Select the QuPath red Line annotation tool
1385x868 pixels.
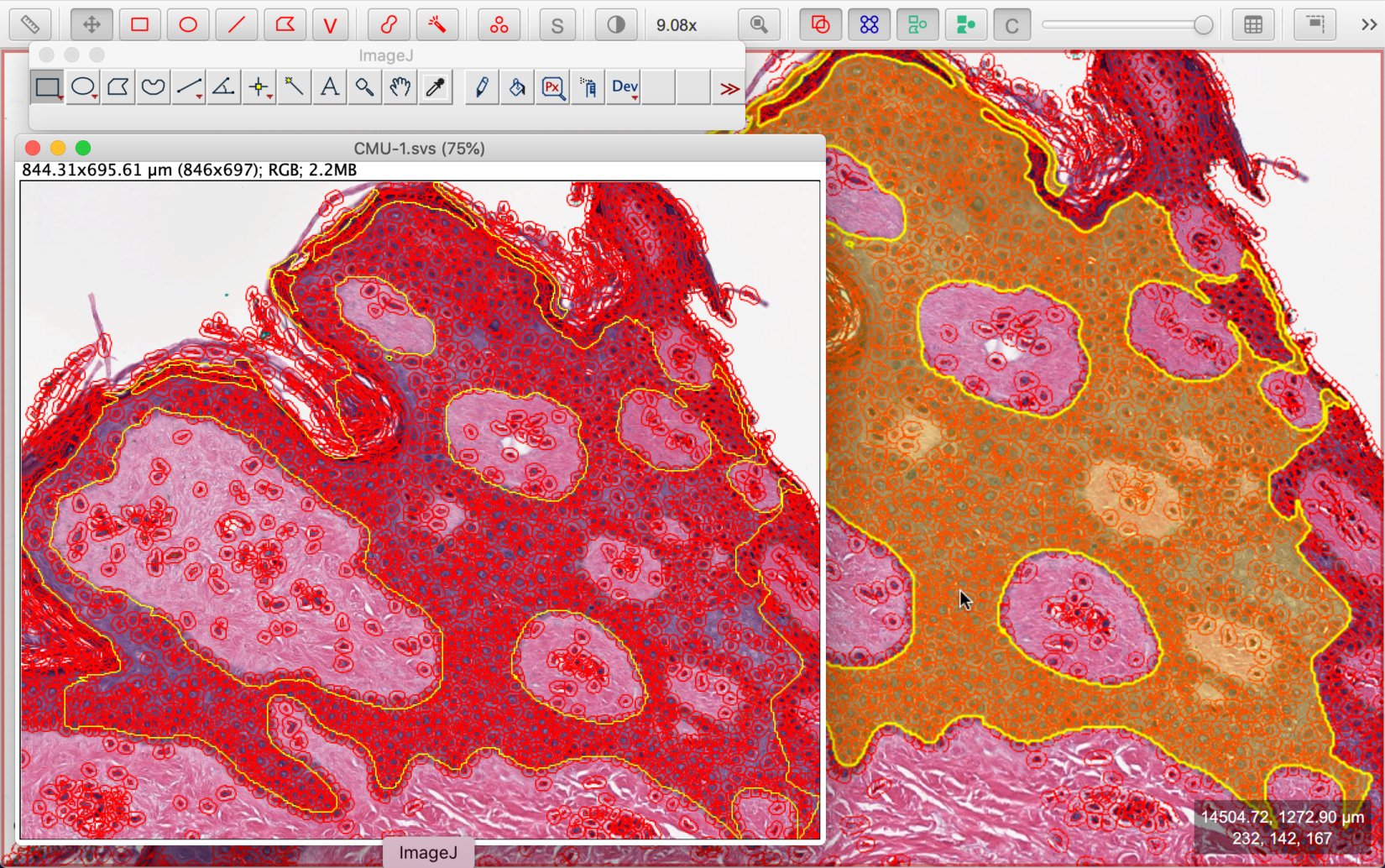237,24
